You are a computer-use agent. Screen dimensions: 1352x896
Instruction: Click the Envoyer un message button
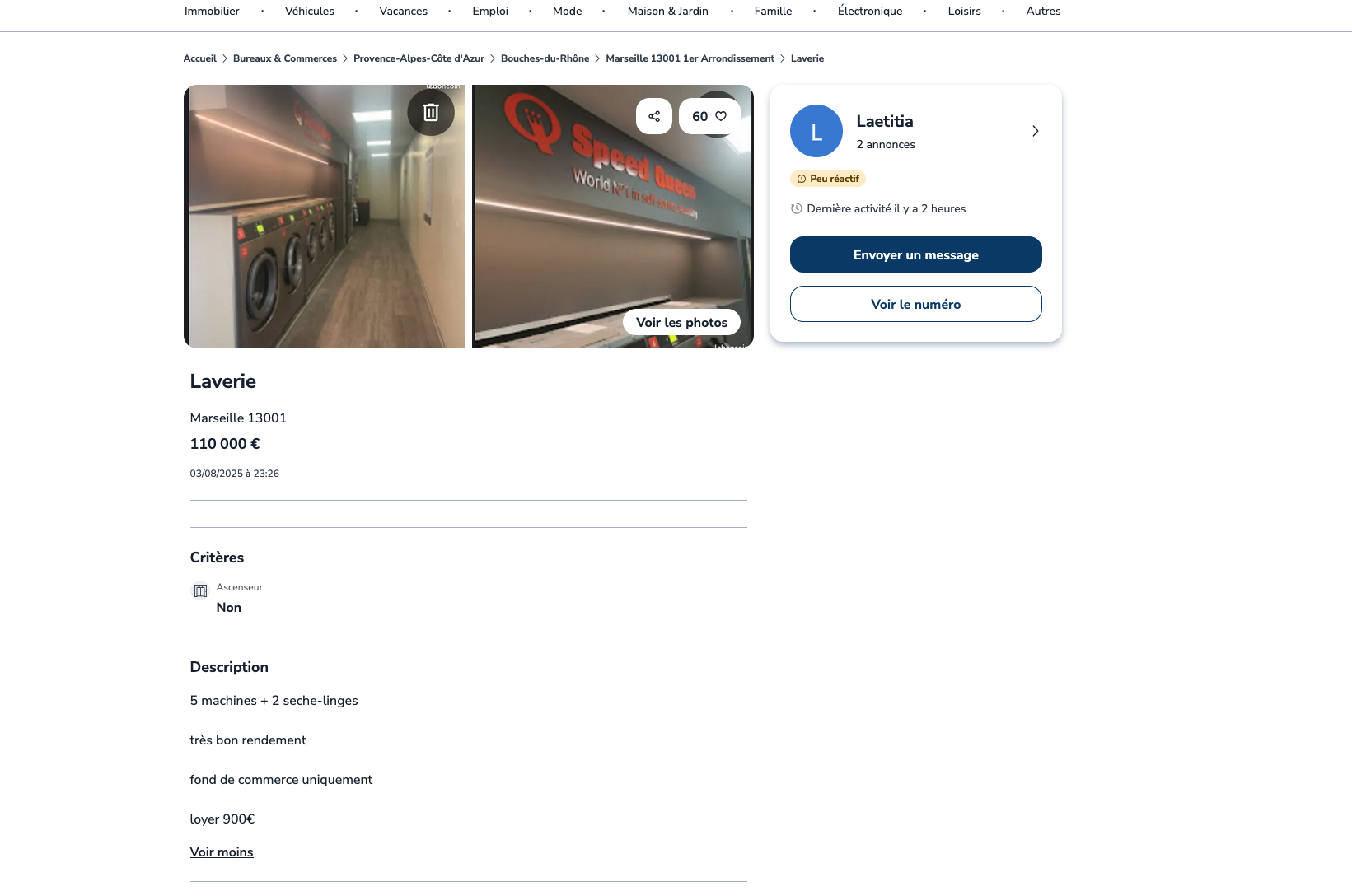[916, 254]
